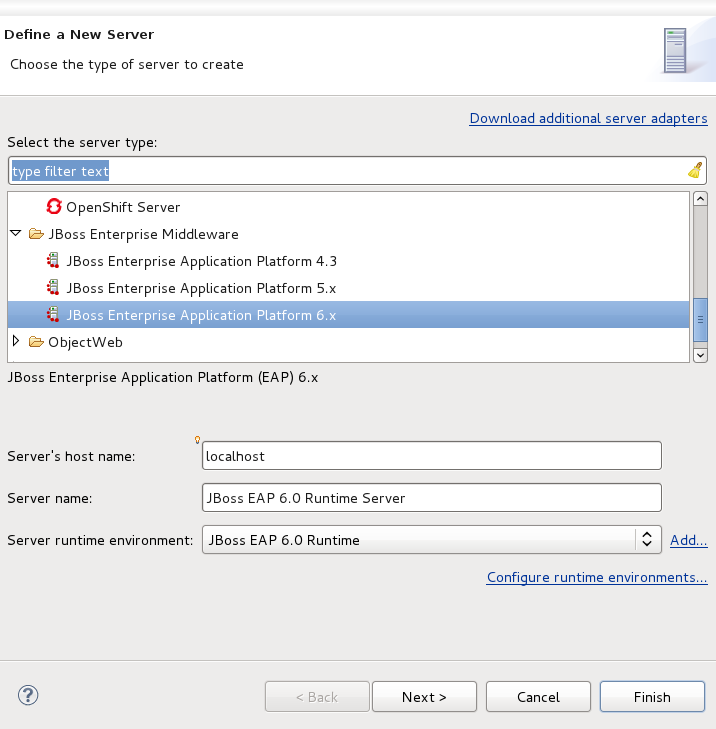Click the Next > button

click(x=424, y=696)
